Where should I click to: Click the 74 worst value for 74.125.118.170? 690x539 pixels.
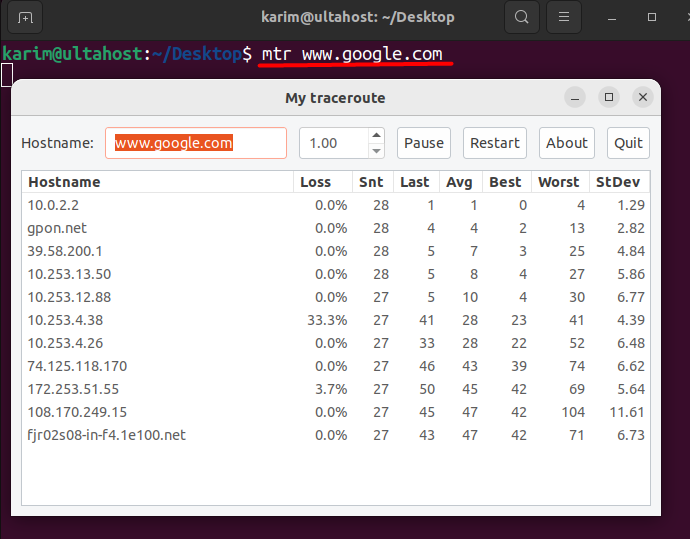tap(577, 366)
